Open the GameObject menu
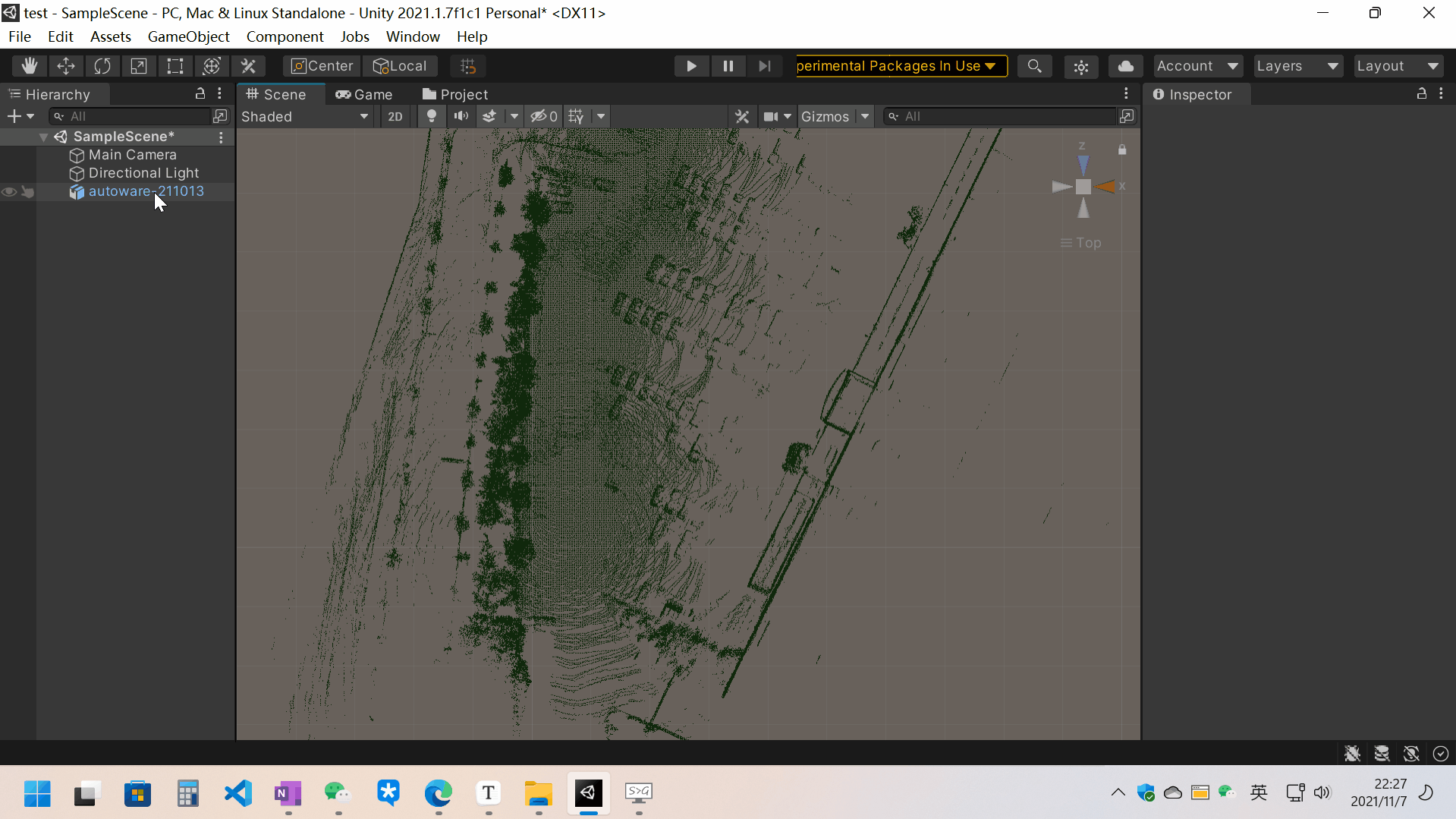This screenshot has height=819, width=1456. coord(188,36)
